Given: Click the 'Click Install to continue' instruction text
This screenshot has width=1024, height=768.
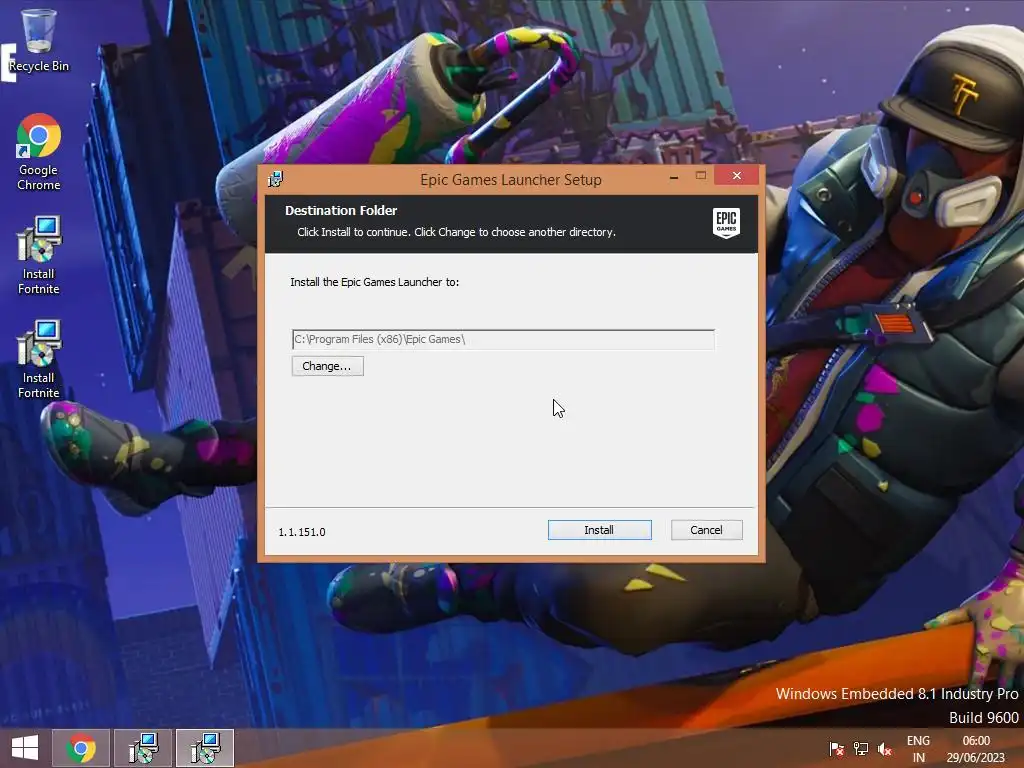Looking at the screenshot, I should pos(456,232).
